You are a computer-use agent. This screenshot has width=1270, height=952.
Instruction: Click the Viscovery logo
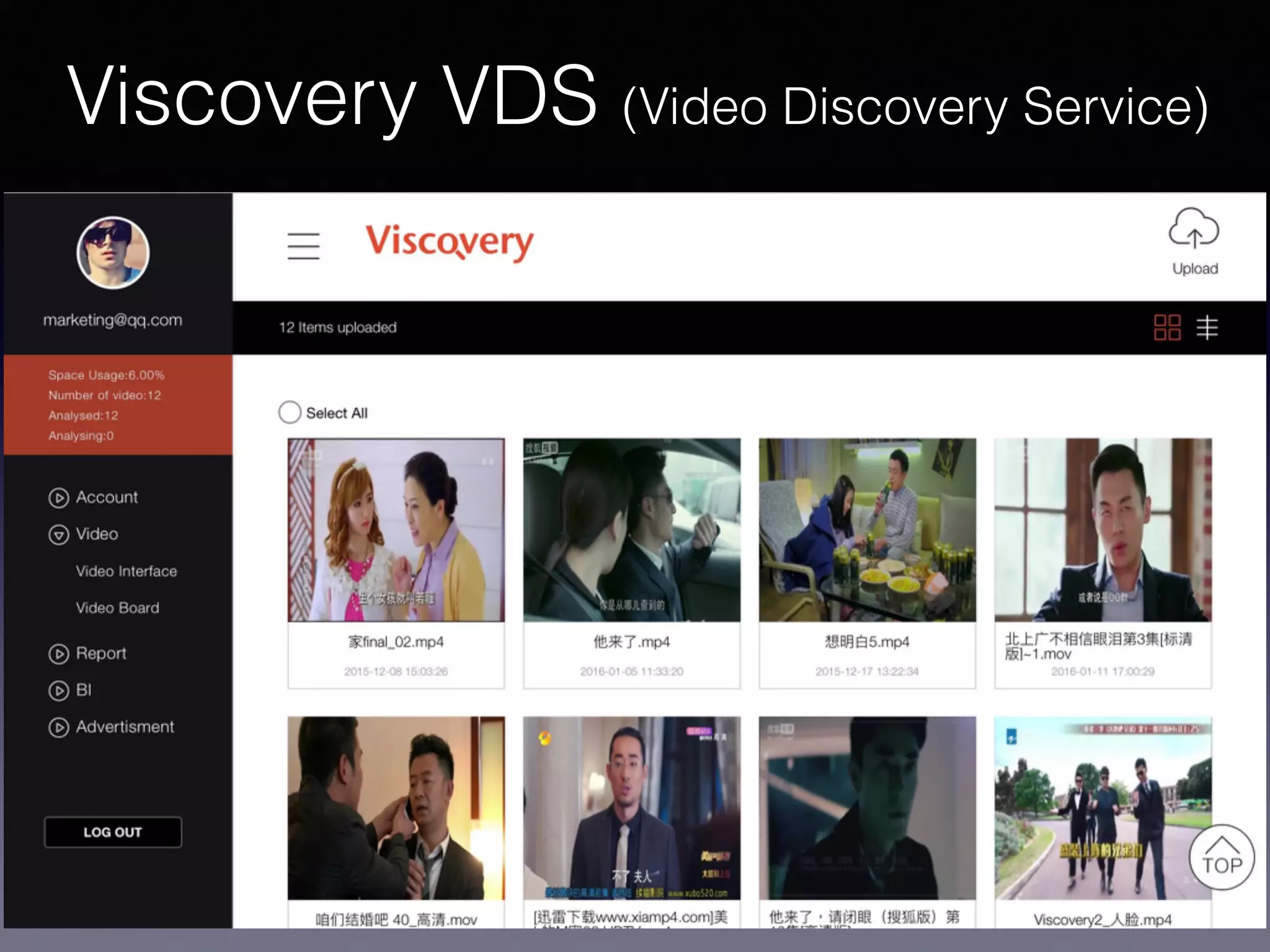[449, 242]
